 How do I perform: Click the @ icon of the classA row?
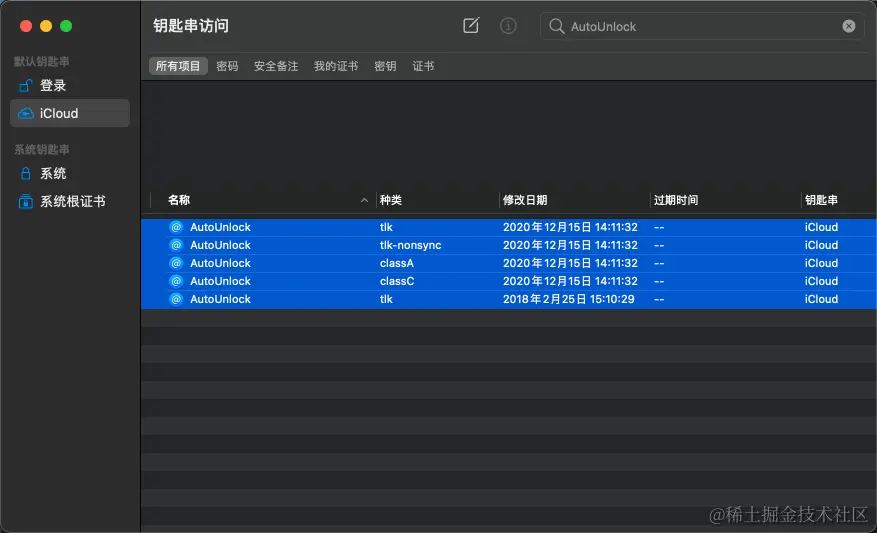pyautogui.click(x=176, y=263)
